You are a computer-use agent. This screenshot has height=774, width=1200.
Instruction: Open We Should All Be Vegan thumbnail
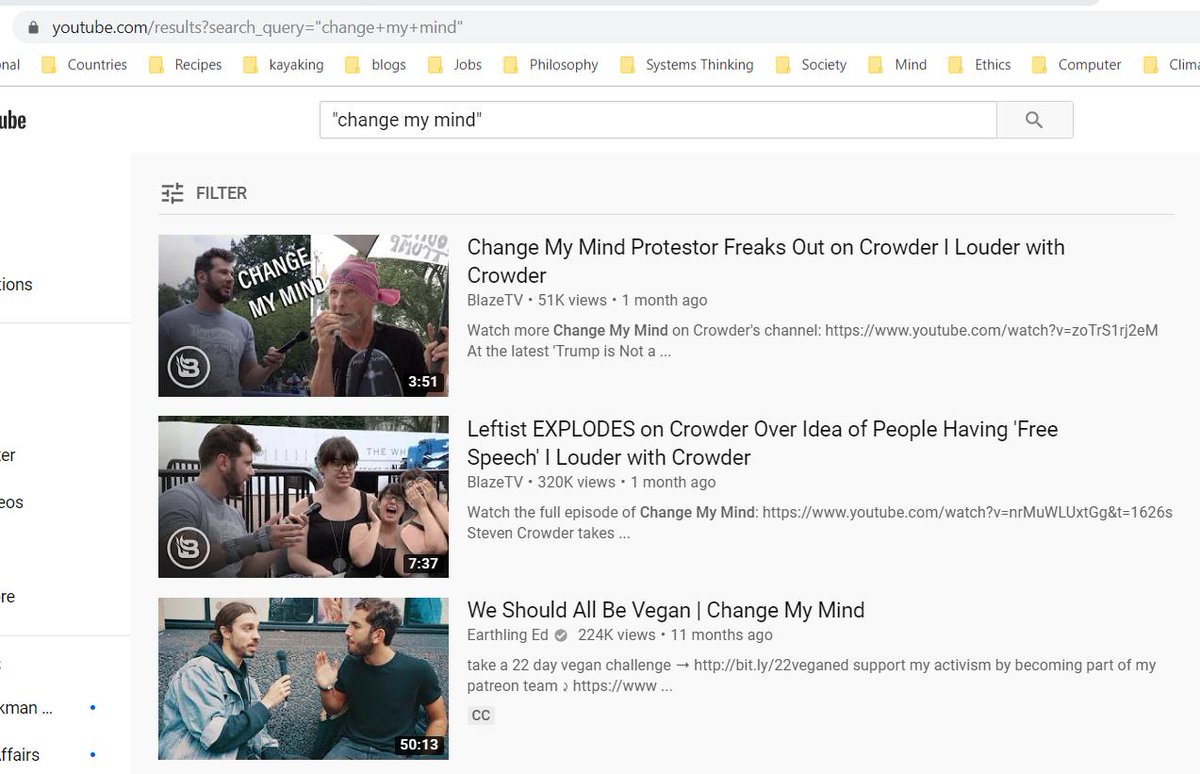coord(303,679)
